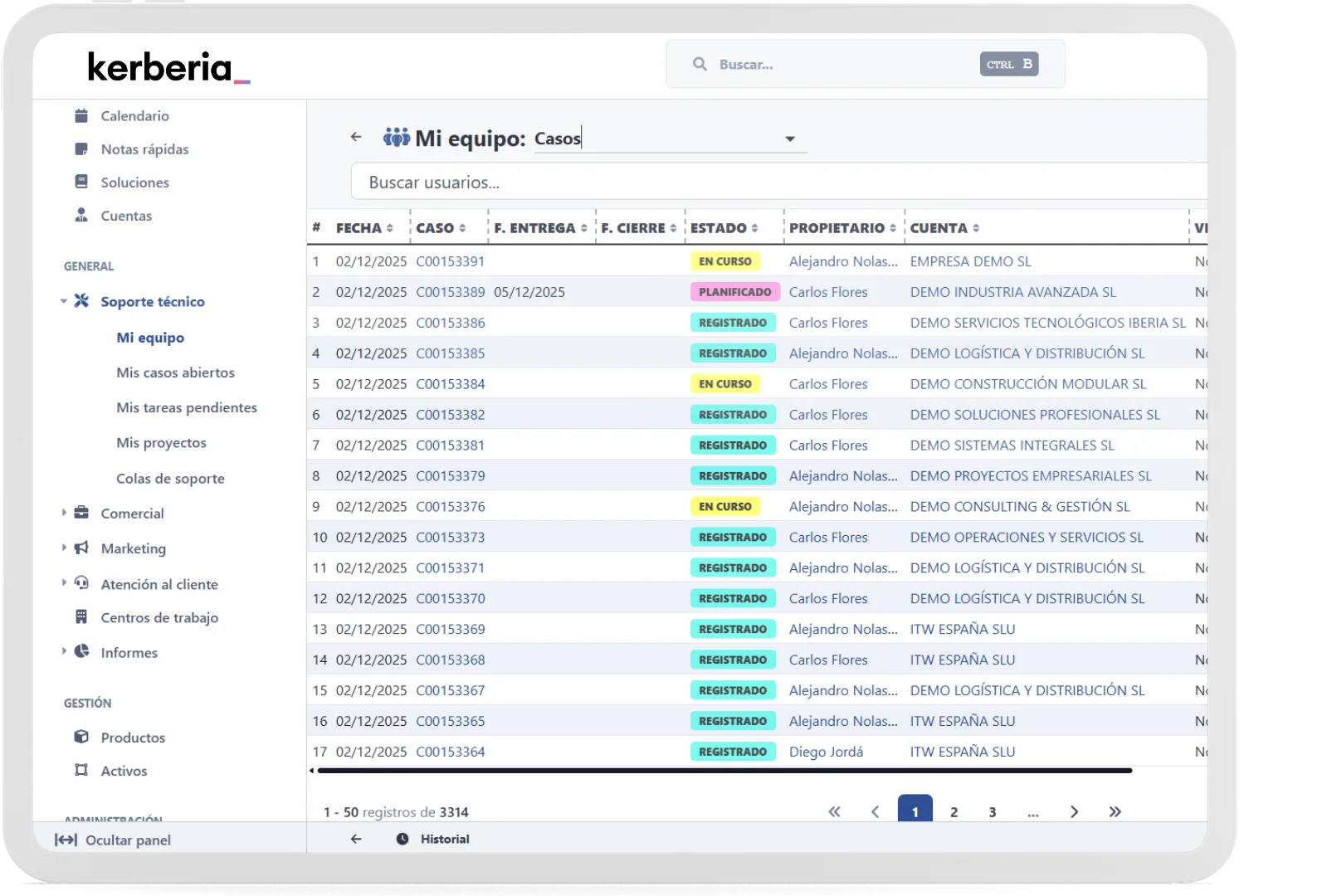Go to the next page of results
Screen dimensions: 1322x896
1074,811
